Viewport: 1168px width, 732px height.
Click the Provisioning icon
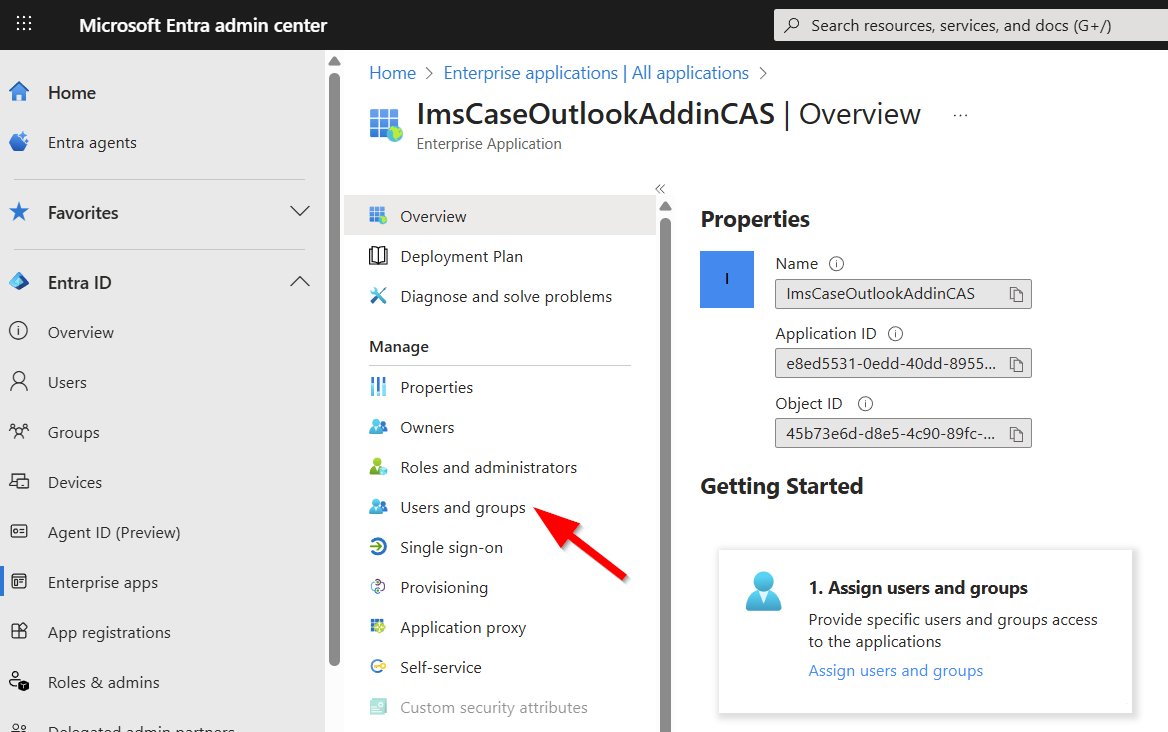coord(378,587)
